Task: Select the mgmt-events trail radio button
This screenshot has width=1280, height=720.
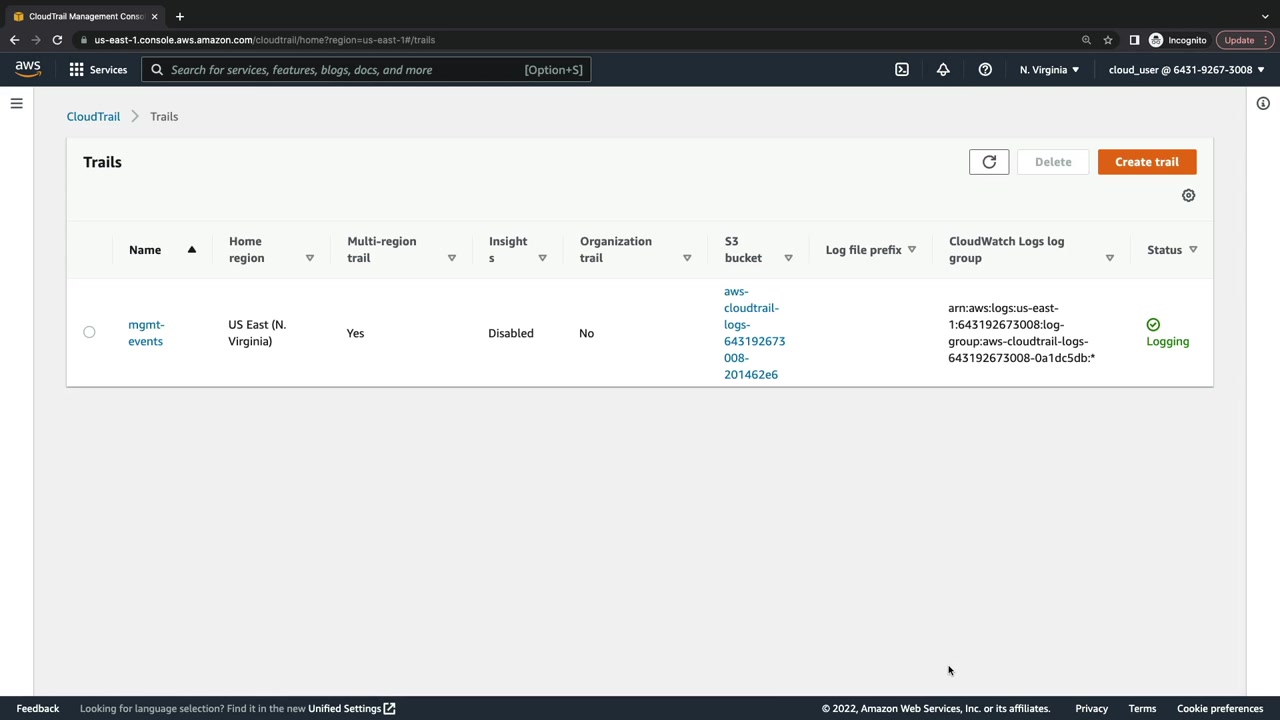Action: [x=89, y=332]
